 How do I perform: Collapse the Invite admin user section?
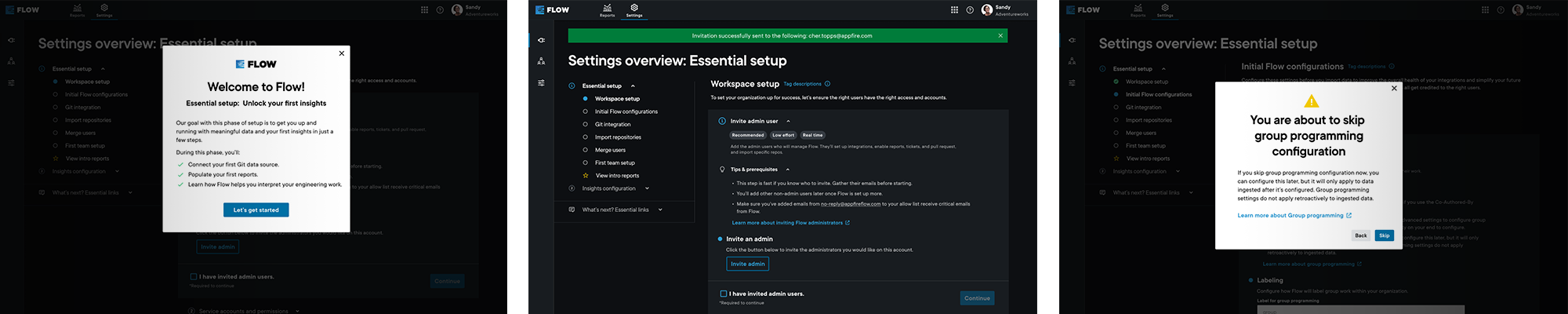(788, 121)
